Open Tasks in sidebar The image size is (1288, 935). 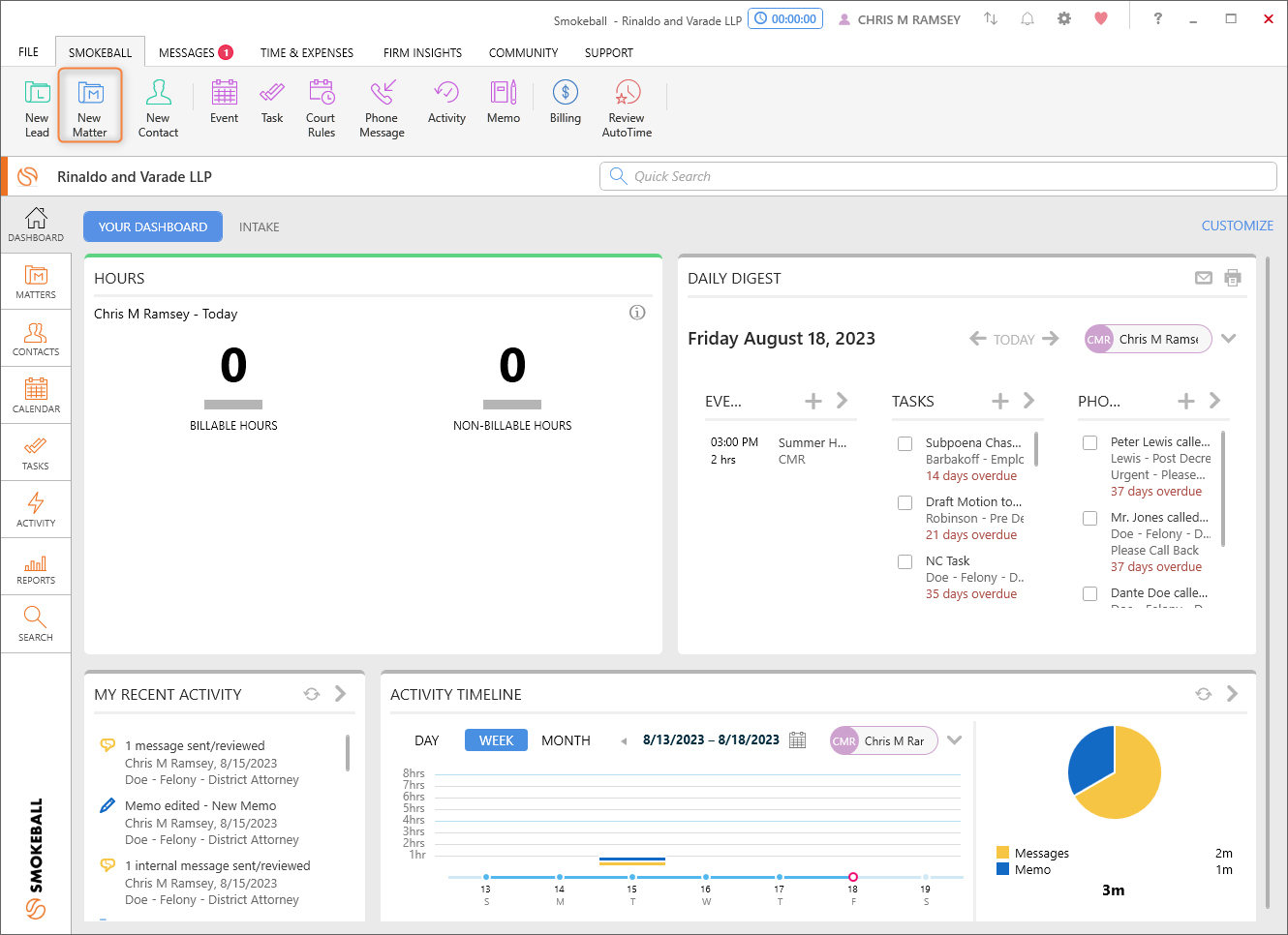coord(36,453)
